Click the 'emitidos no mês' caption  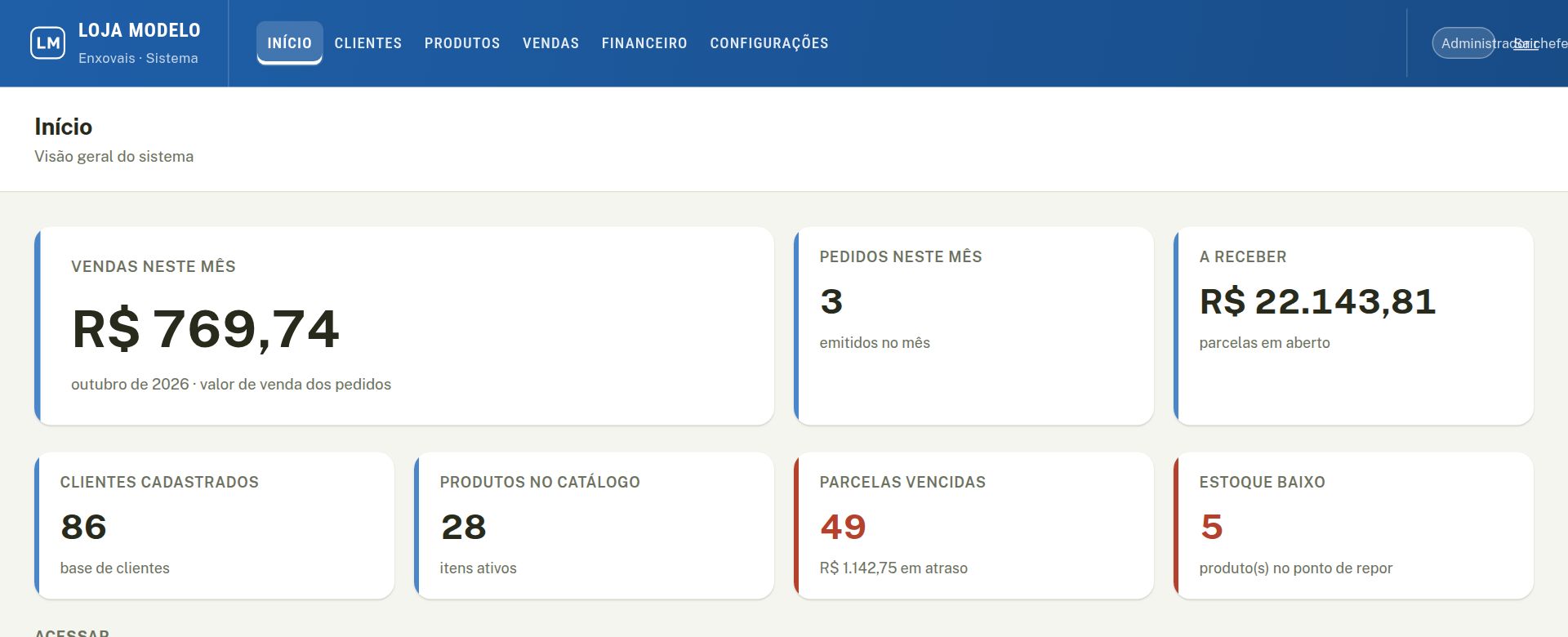click(875, 342)
